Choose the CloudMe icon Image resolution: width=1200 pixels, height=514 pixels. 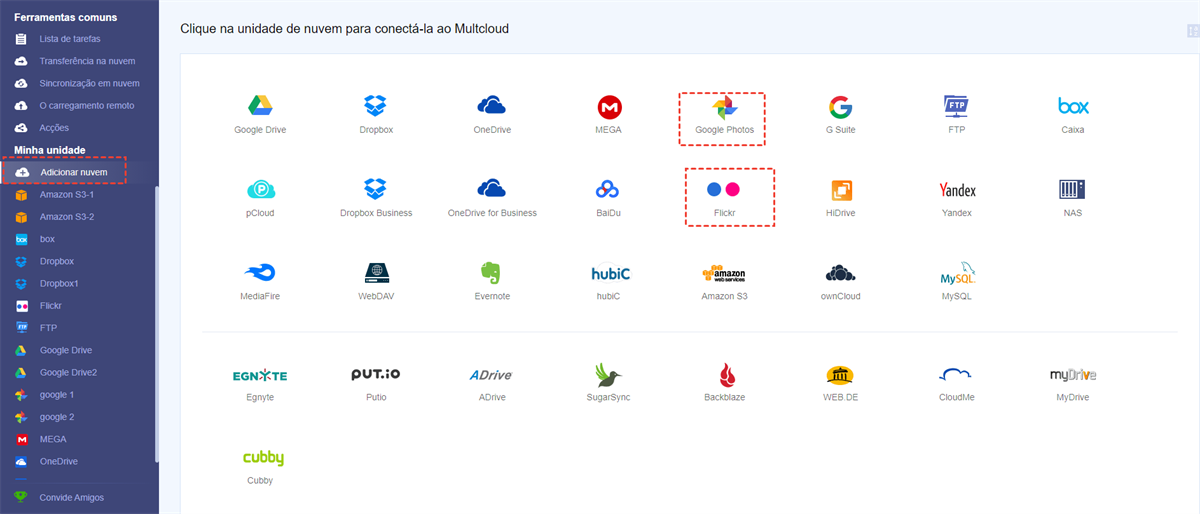click(x=957, y=375)
